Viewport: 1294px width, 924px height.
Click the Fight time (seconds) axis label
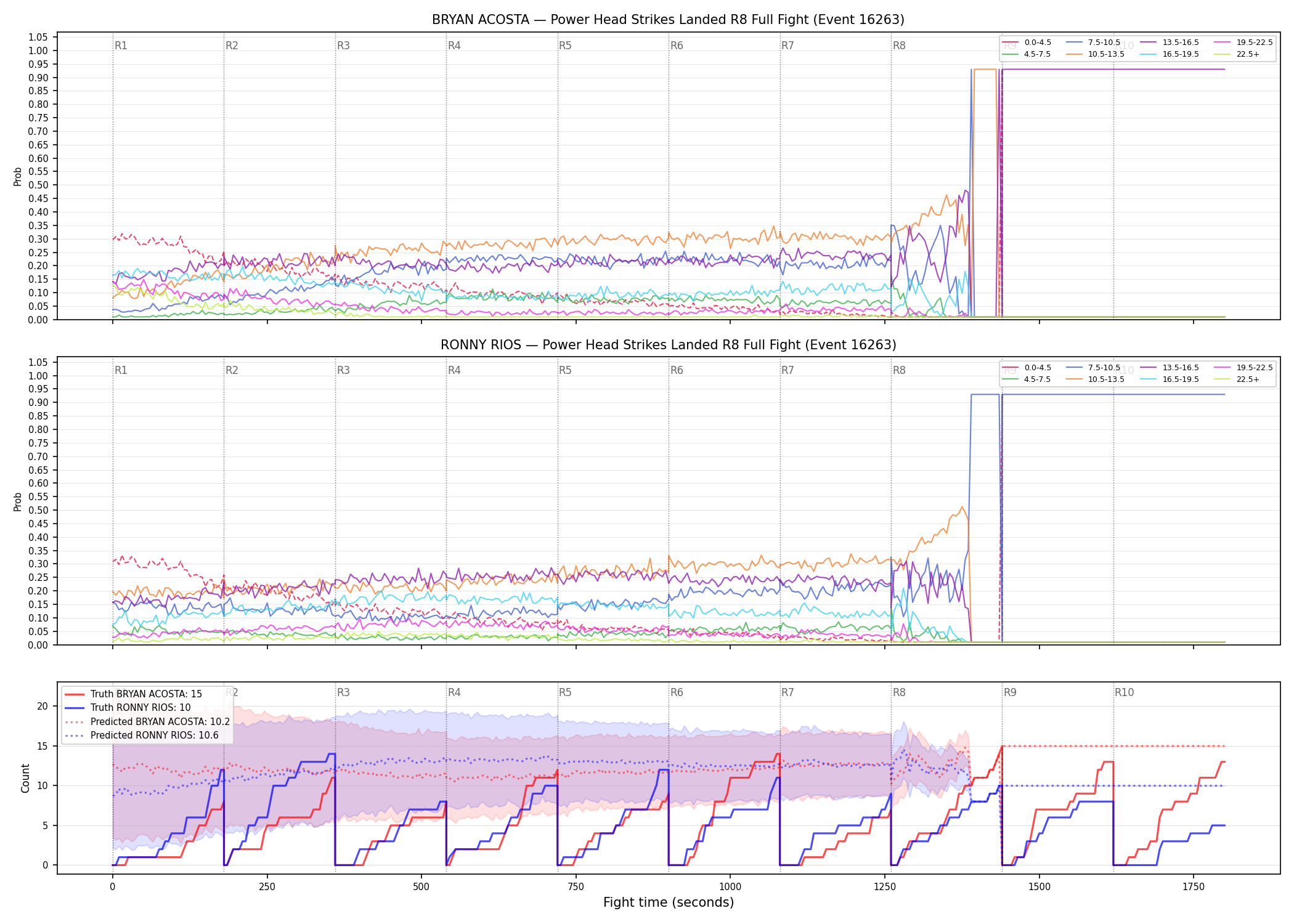[669, 902]
